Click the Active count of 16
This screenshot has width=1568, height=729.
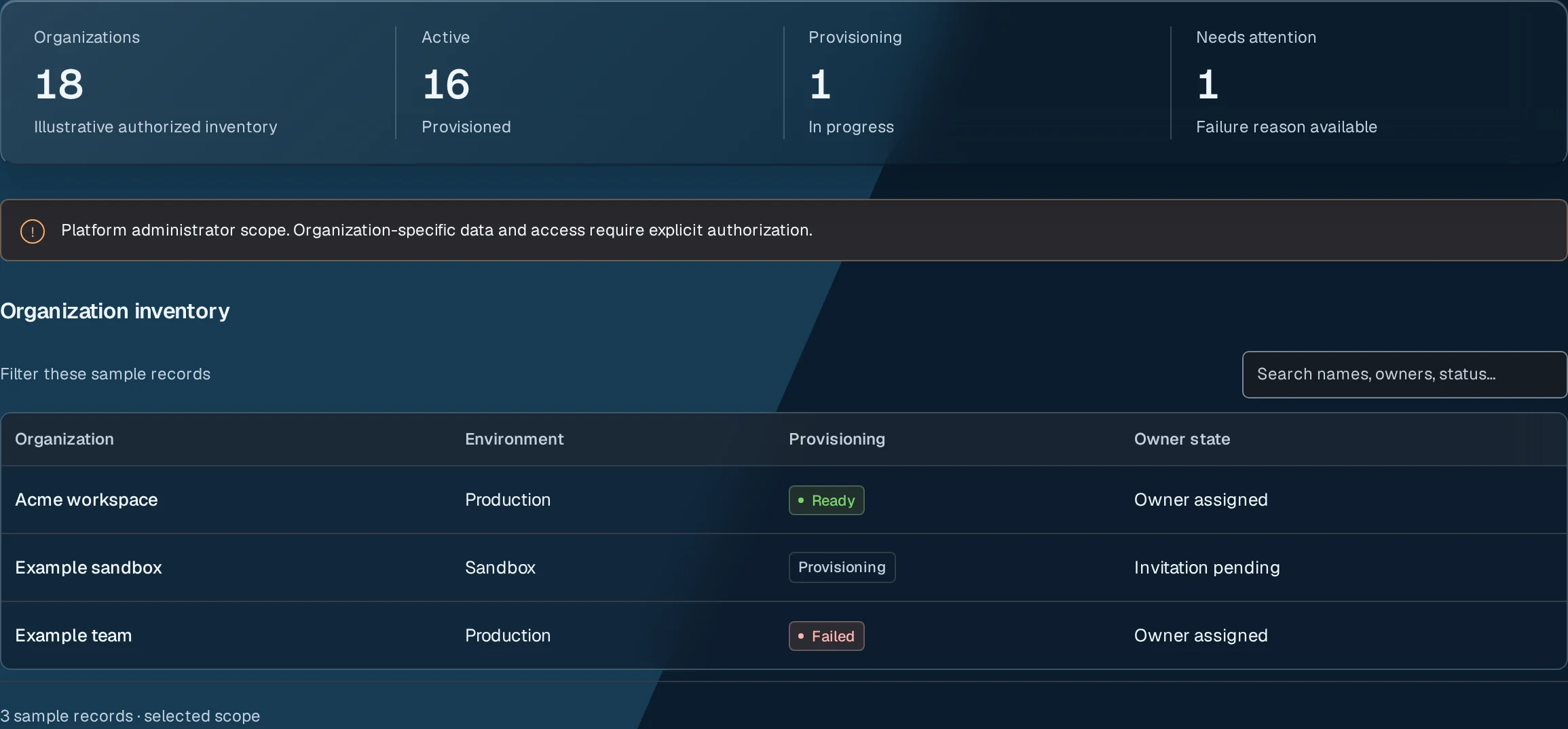coord(446,84)
